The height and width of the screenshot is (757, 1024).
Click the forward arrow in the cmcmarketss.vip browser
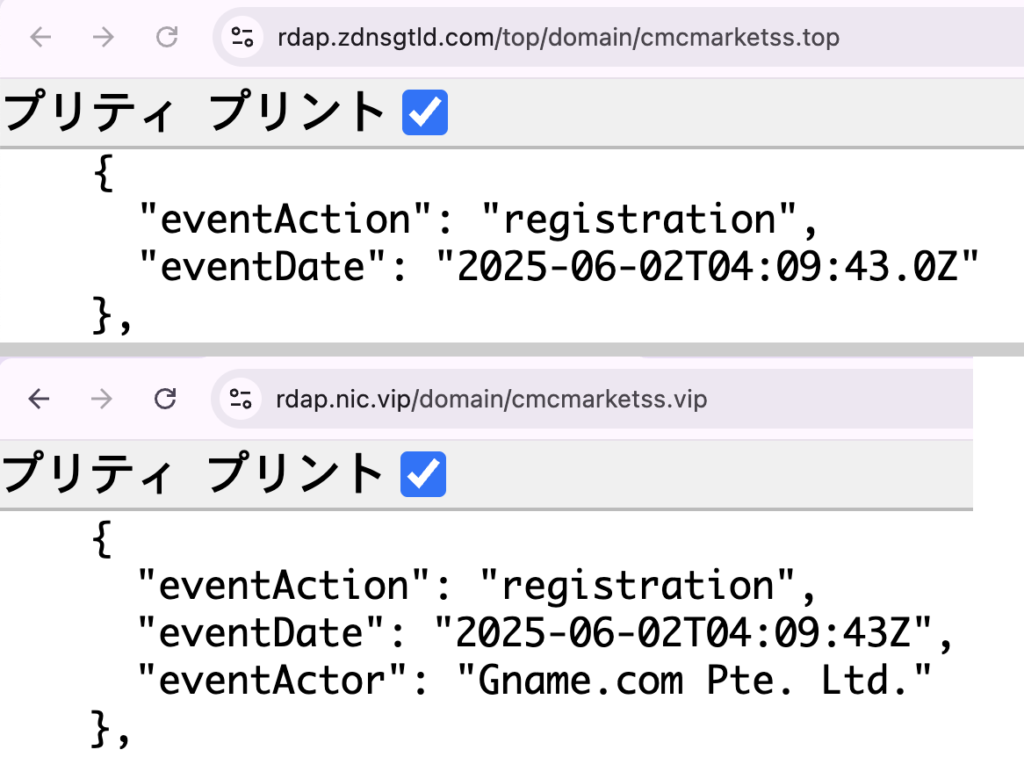[102, 398]
